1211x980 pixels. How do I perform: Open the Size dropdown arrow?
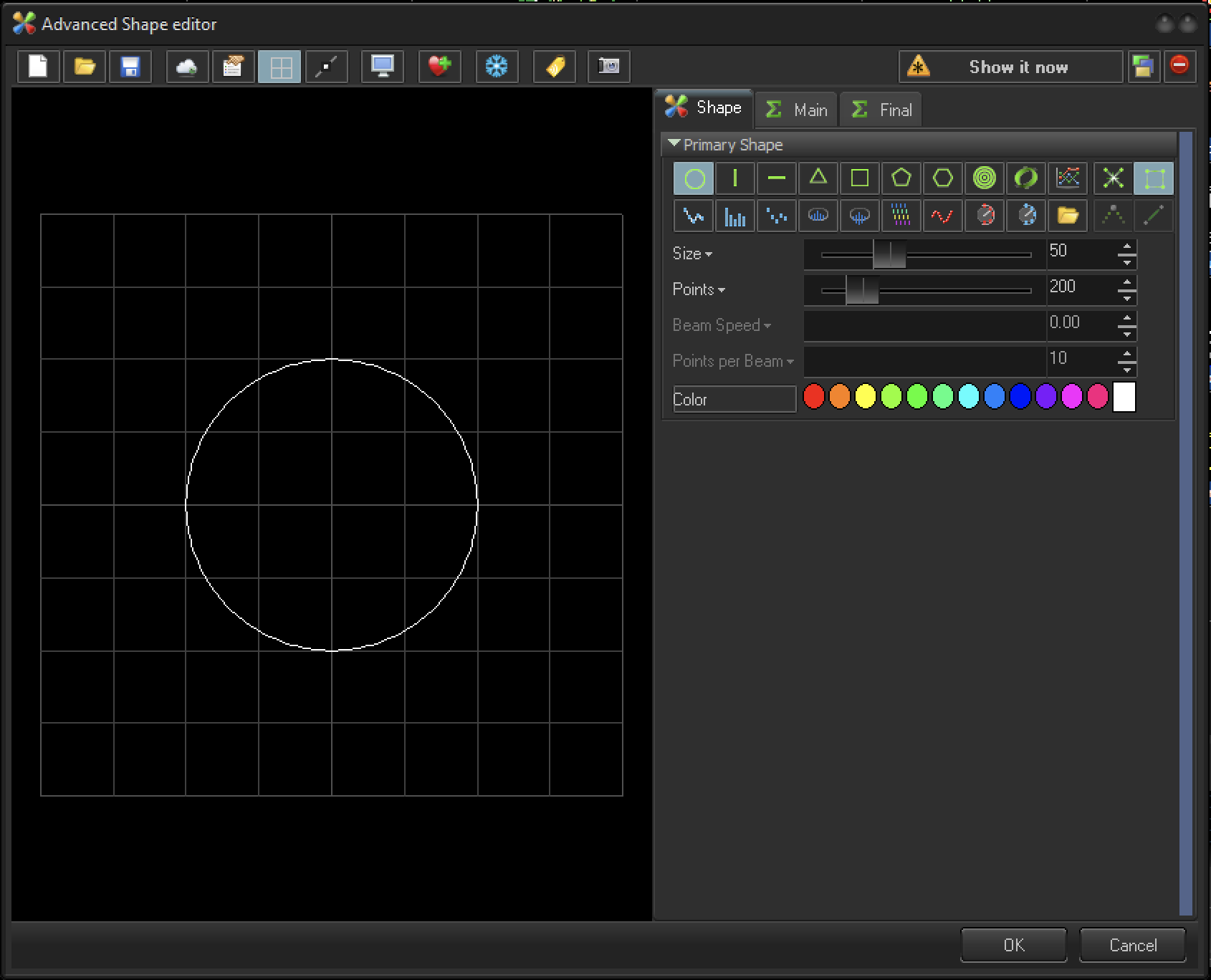(x=709, y=254)
